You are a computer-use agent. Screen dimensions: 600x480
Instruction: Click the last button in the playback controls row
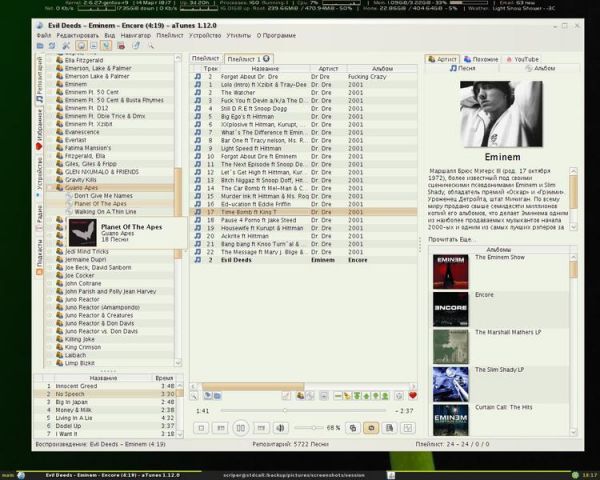(x=408, y=428)
